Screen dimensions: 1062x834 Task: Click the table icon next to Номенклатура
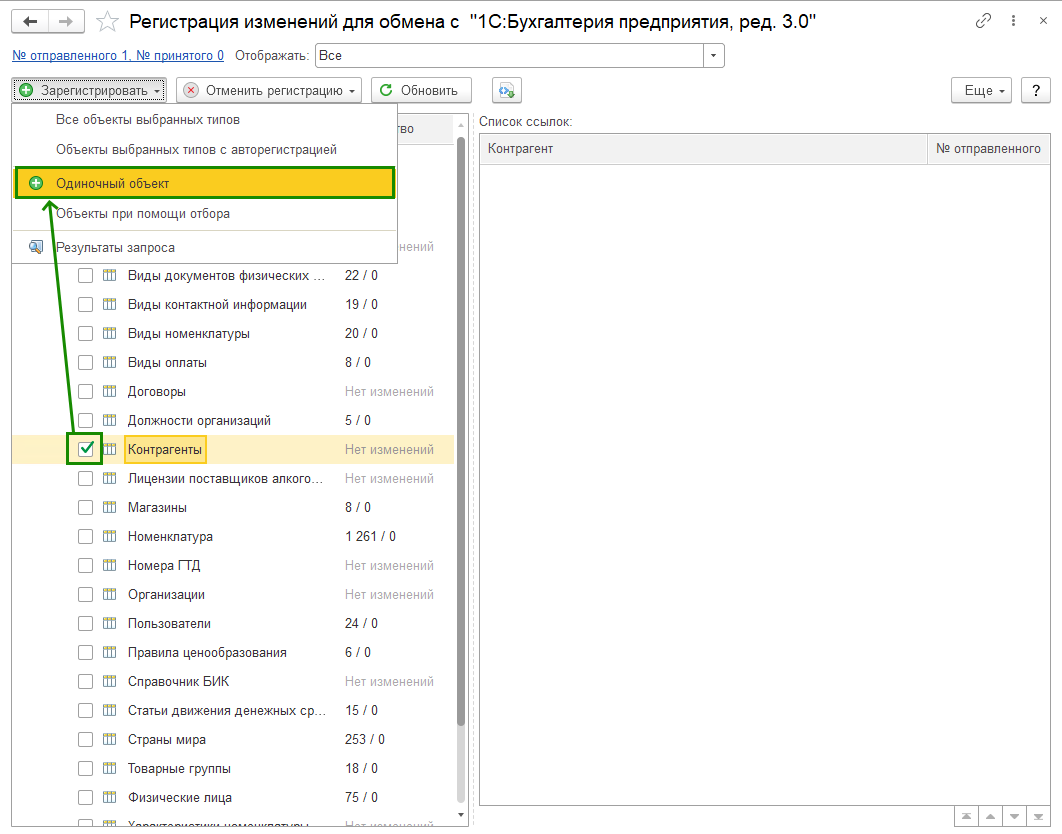click(110, 536)
